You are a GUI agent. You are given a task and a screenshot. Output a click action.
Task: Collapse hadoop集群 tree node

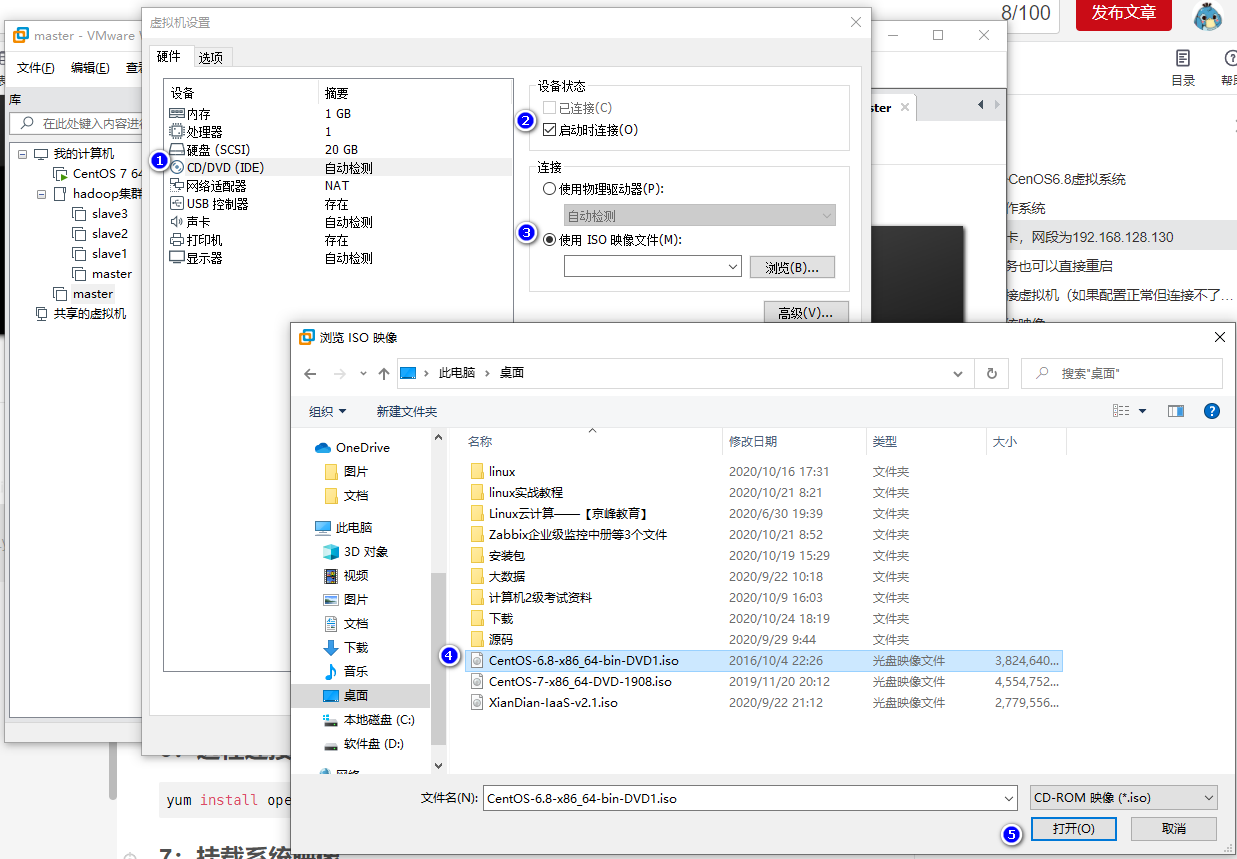43,194
